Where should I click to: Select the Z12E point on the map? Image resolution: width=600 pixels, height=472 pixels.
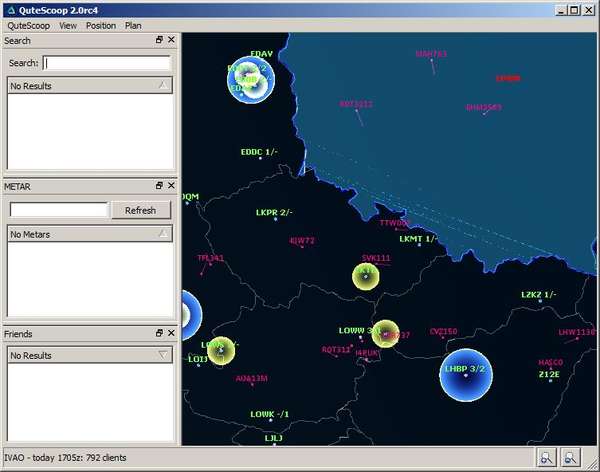point(549,374)
